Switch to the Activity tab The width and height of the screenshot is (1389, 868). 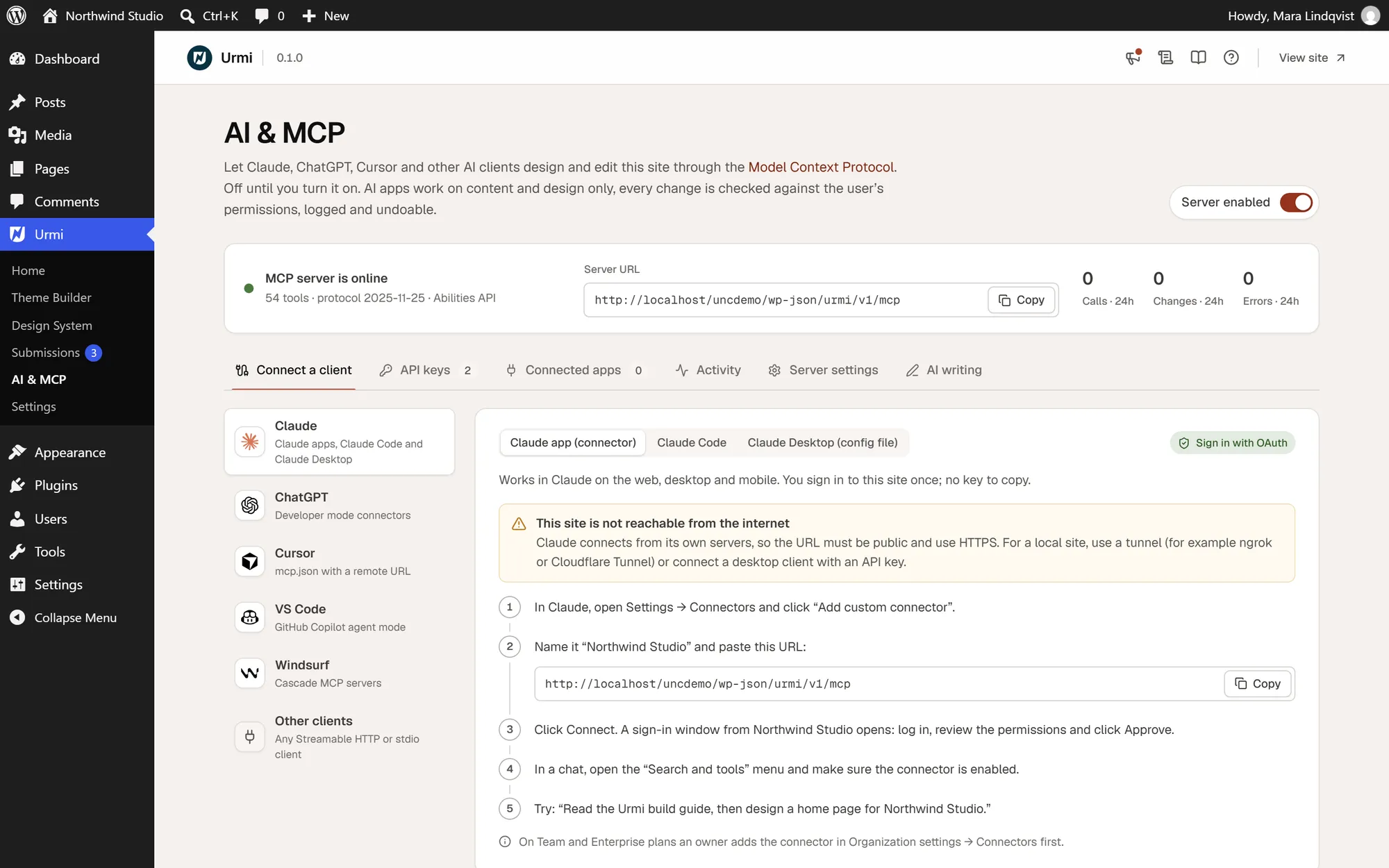pyautogui.click(x=708, y=370)
